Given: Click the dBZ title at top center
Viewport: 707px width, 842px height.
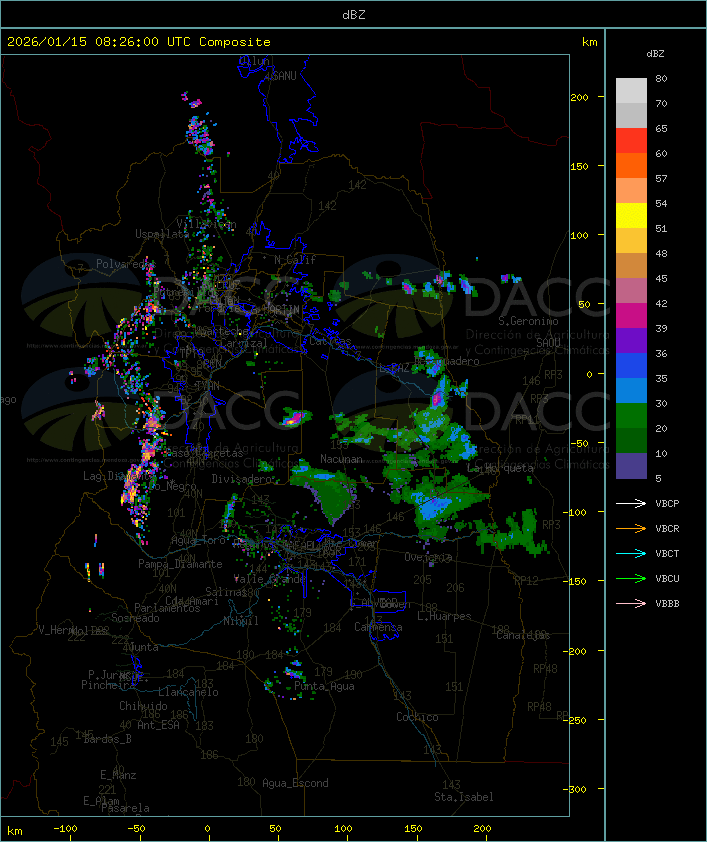Looking at the screenshot, I should click(354, 15).
